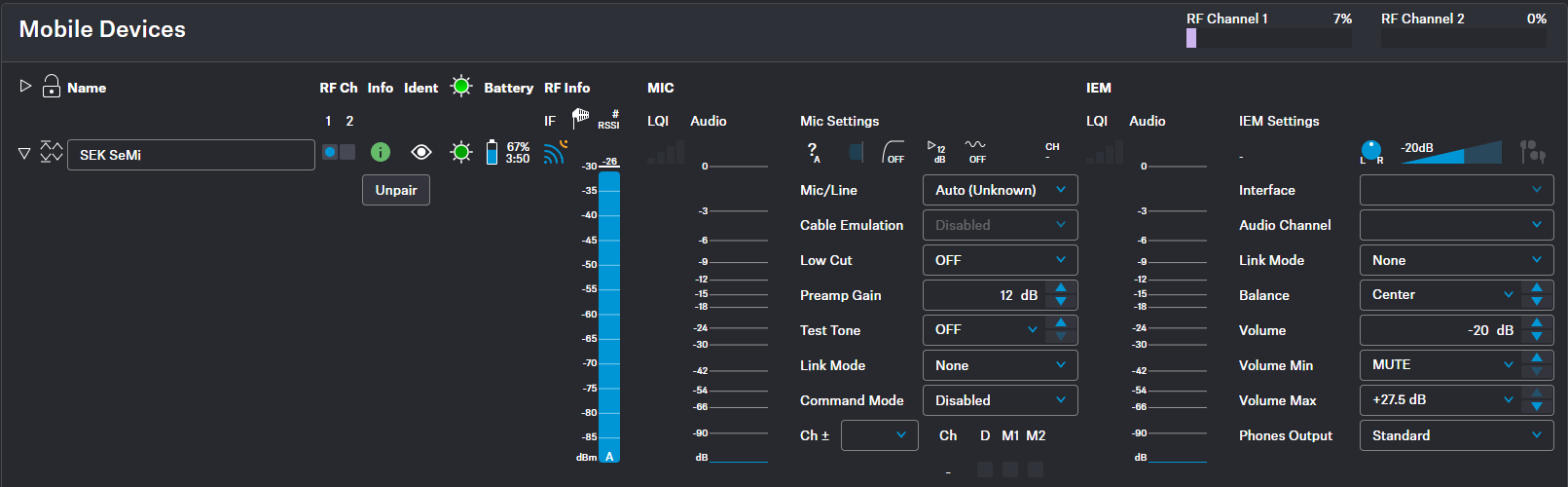Screen dimensions: 1568x487
Task: Click the Mobile Devices panel title
Action: (102, 29)
